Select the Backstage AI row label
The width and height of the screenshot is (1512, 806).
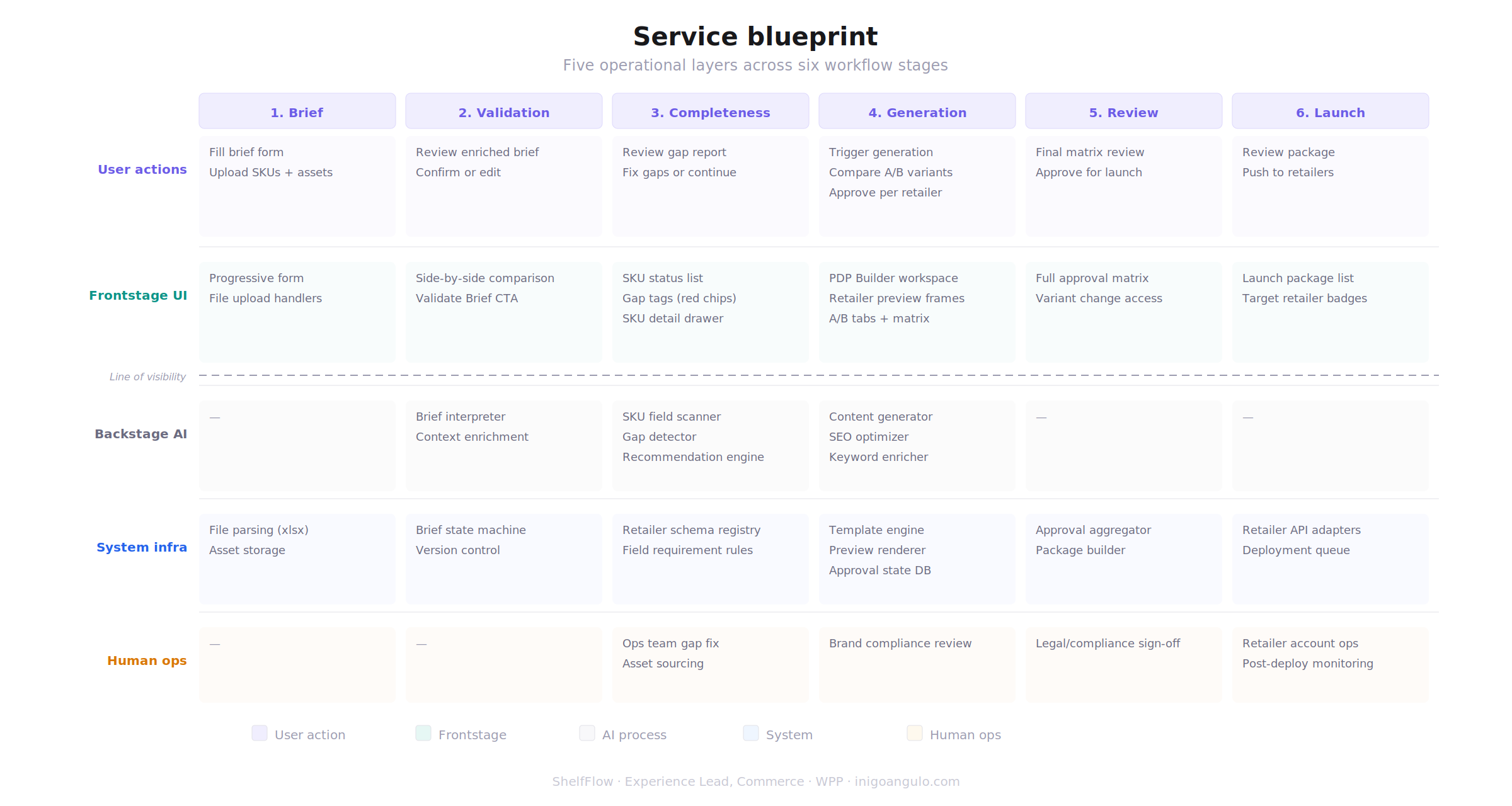(x=140, y=434)
